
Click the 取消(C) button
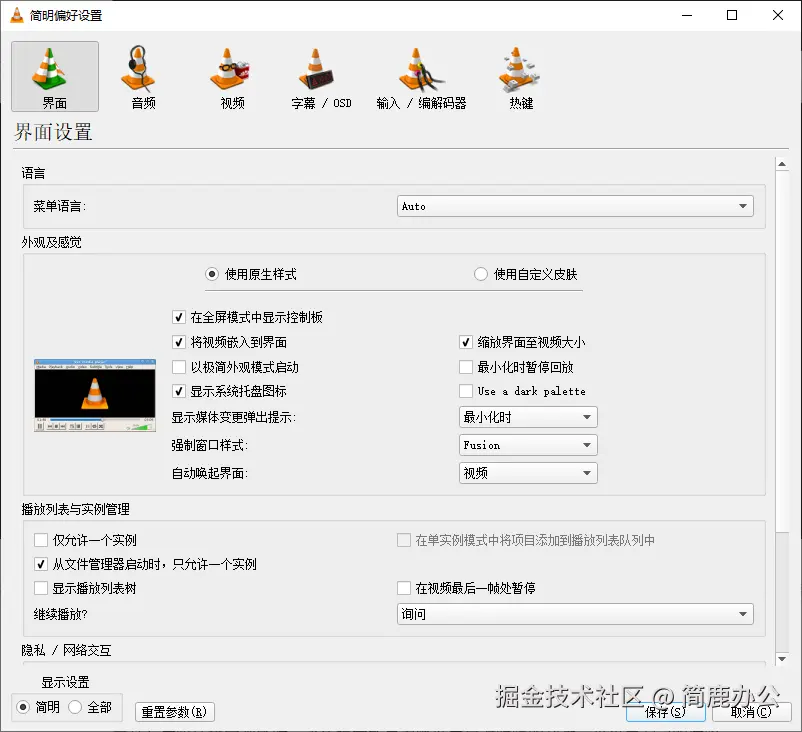(751, 712)
